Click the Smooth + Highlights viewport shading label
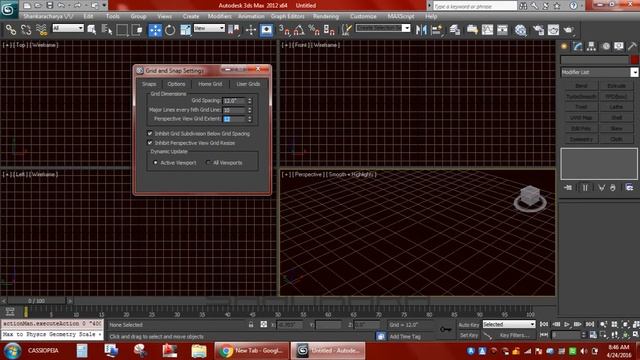The image size is (640, 360). coord(351,174)
